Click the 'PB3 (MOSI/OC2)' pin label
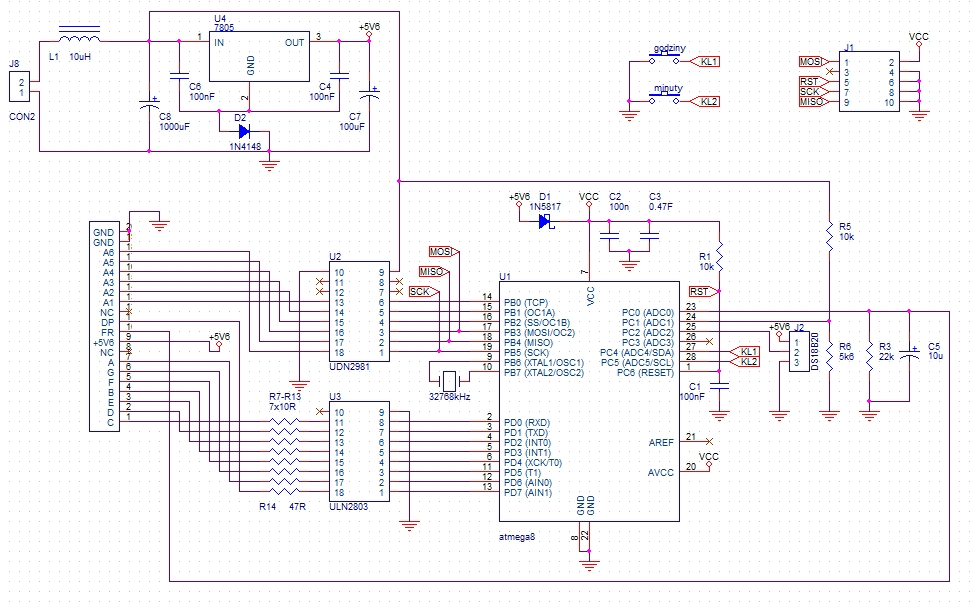Screen dimensions: 970x611 click(539, 333)
